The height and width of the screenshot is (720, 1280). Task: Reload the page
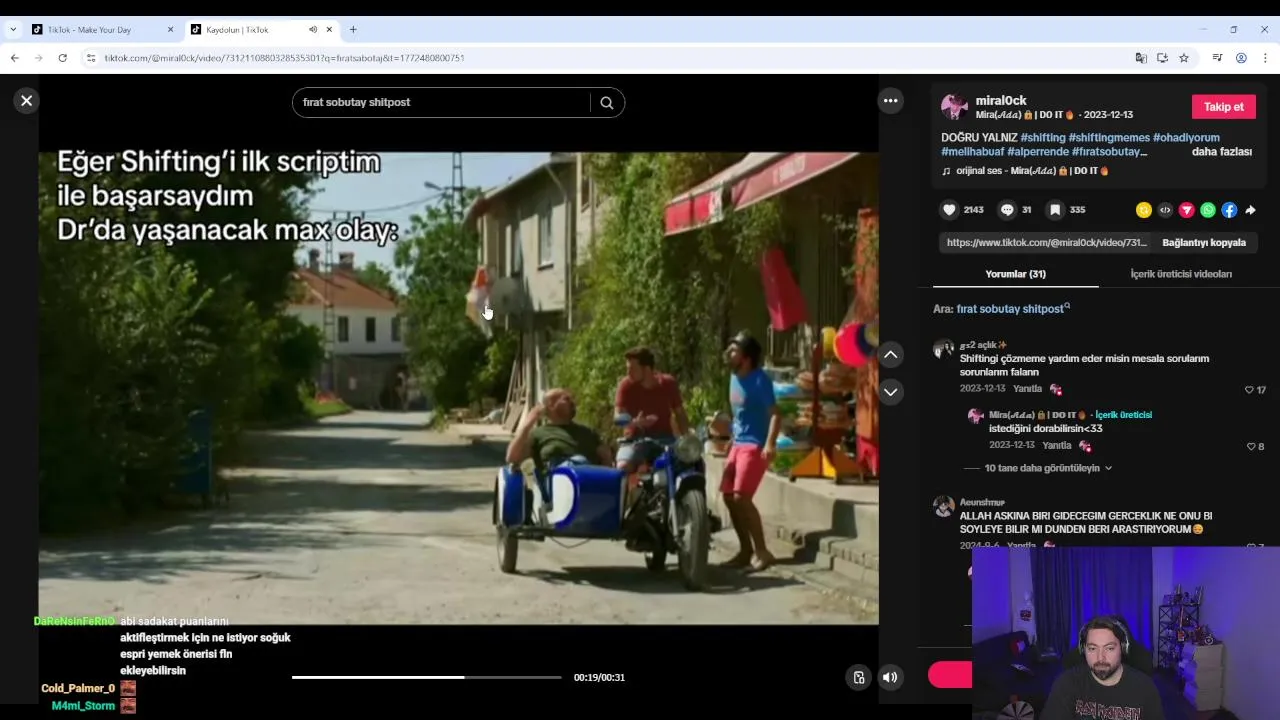[62, 58]
